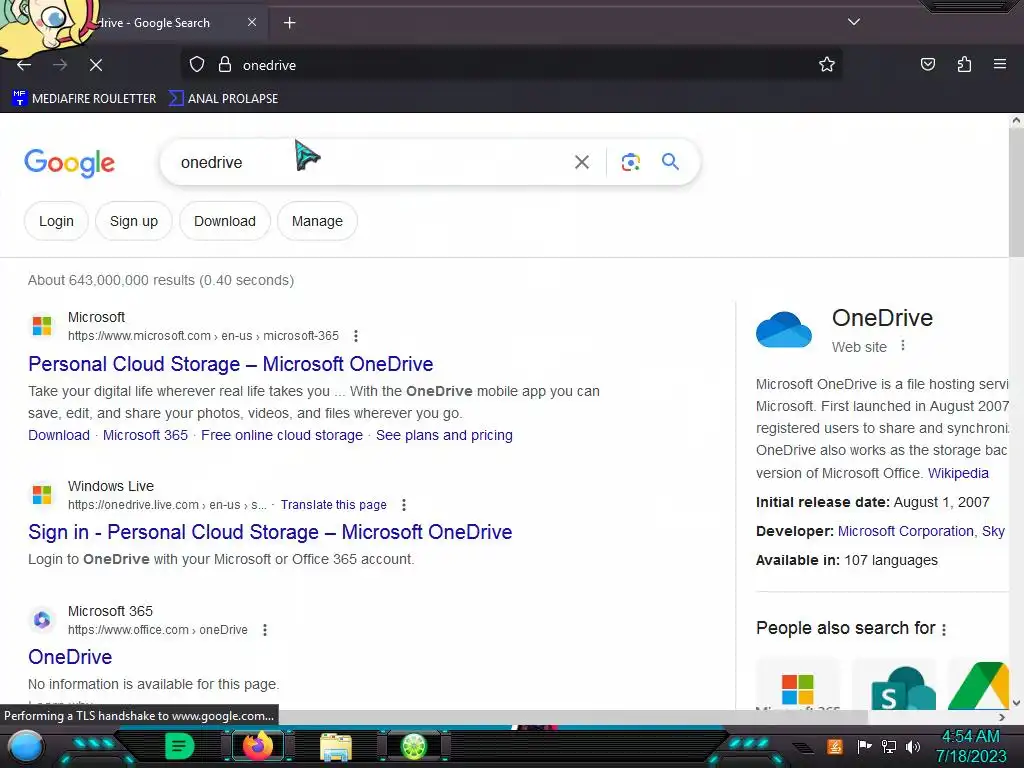
Task: Open Free online cloud storage sitelink
Action: coord(281,435)
